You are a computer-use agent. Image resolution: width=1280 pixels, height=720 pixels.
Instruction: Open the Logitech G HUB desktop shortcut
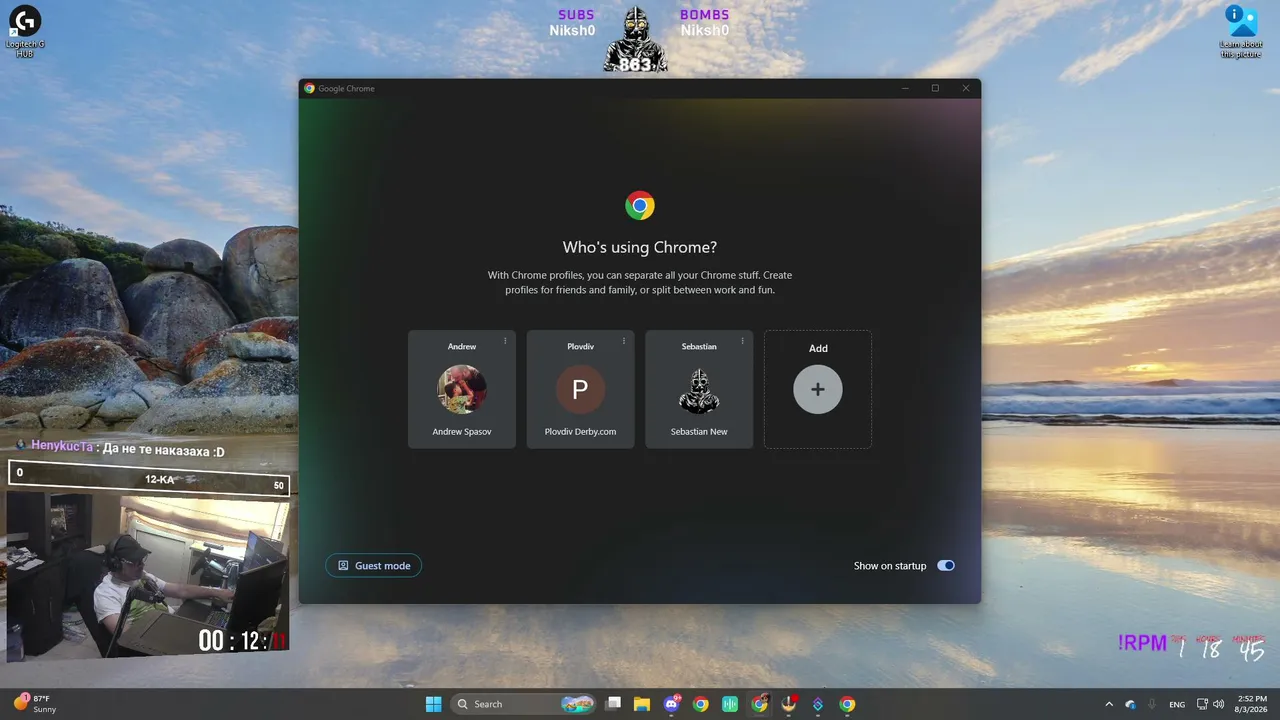coord(25,30)
